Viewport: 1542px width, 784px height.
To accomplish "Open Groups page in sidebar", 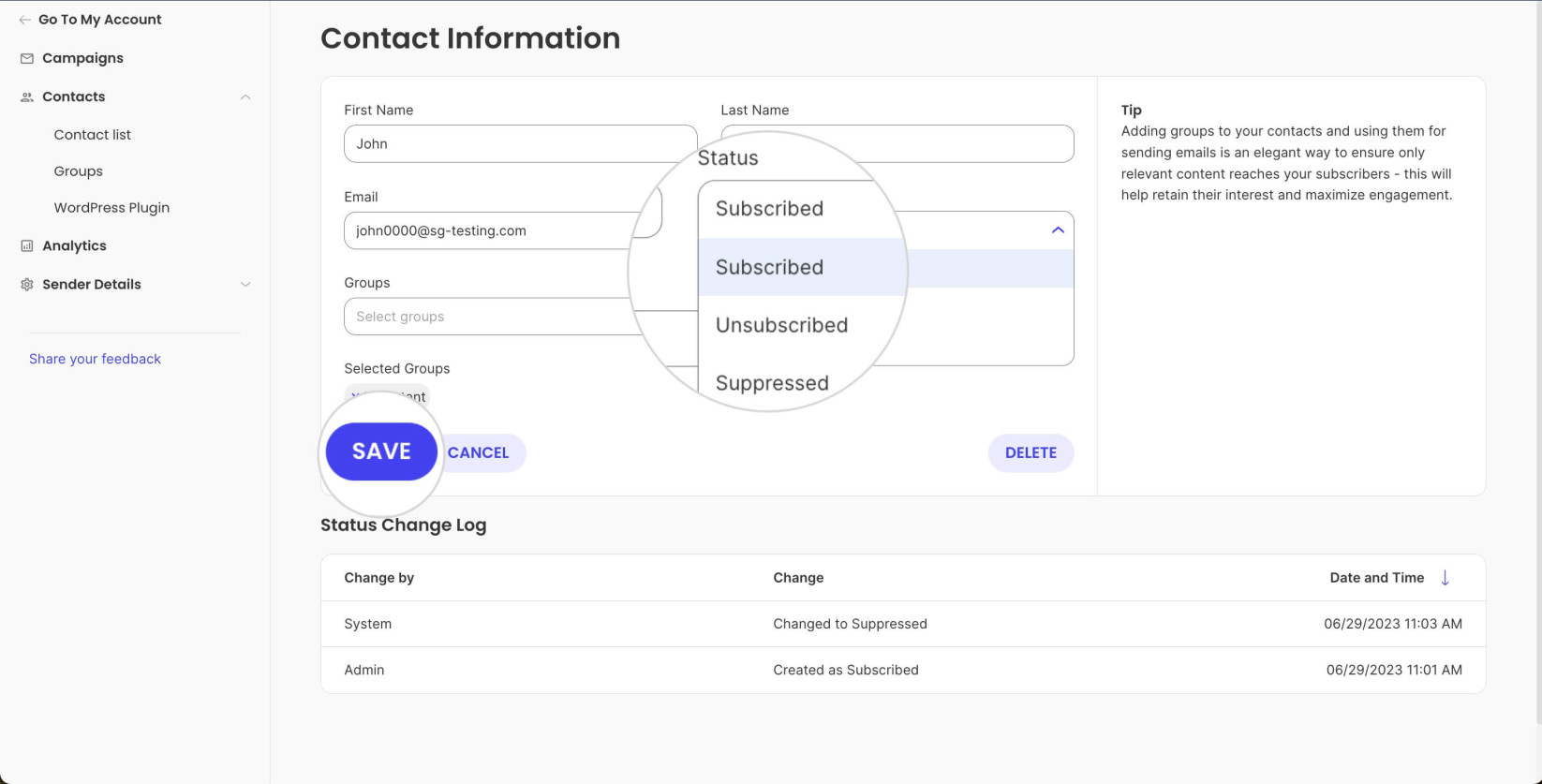I will [79, 171].
